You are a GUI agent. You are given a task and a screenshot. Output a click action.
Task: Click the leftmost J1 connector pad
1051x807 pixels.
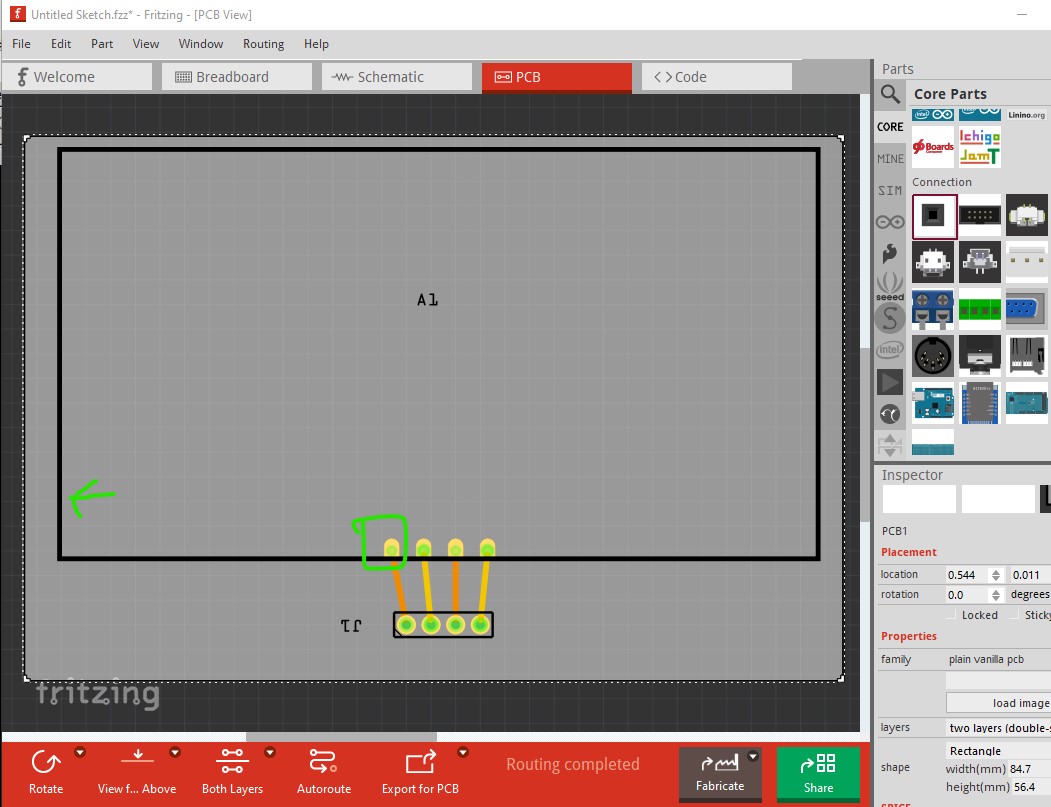pyautogui.click(x=406, y=625)
